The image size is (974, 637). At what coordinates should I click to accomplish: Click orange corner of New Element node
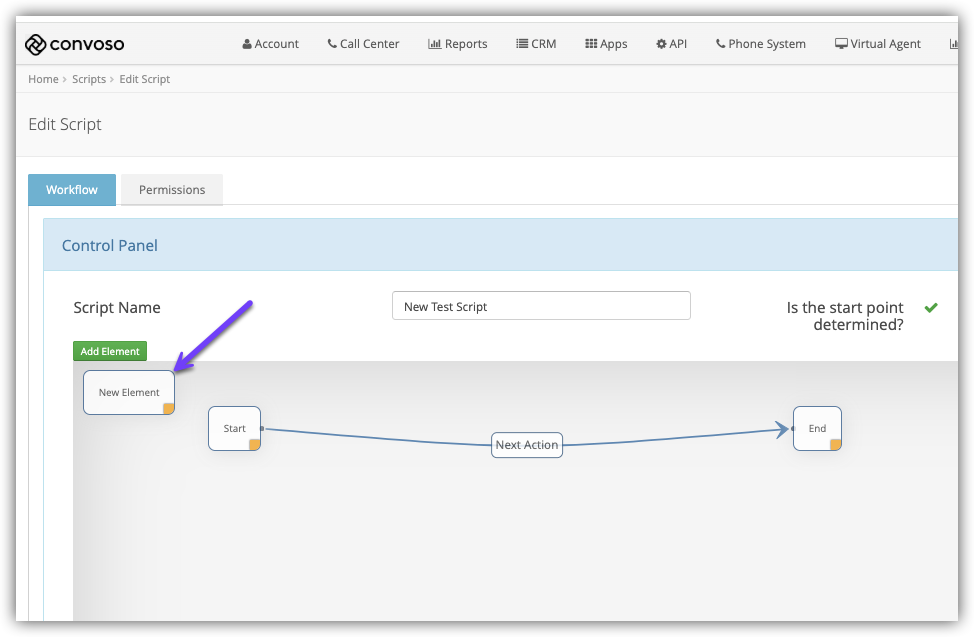coord(169,408)
